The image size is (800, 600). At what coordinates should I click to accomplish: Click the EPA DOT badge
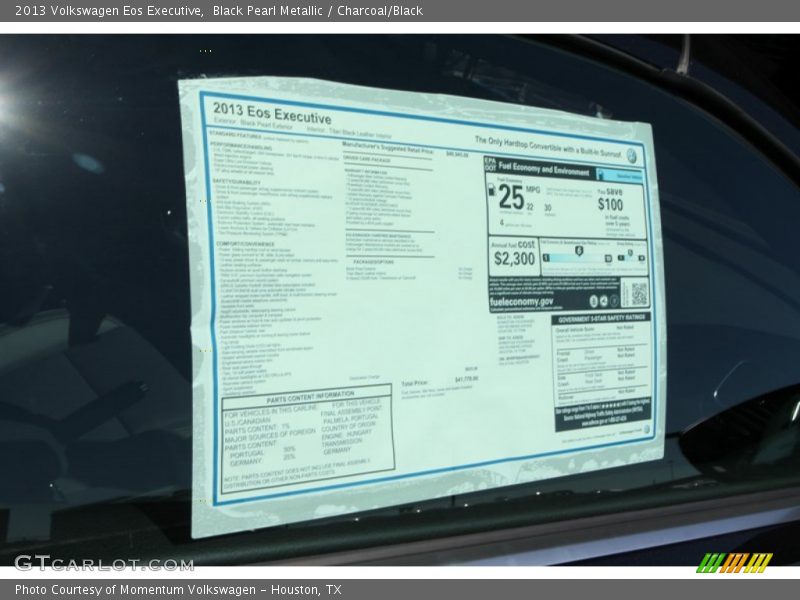coord(490,163)
